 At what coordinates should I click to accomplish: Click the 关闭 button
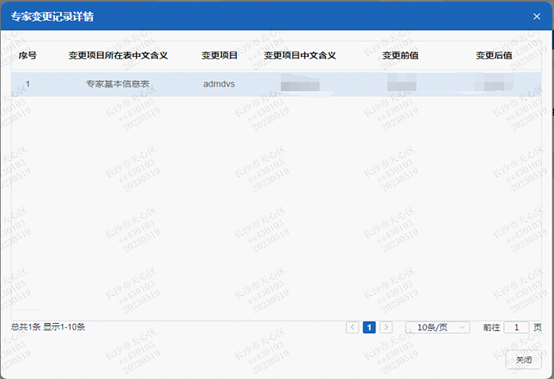523,360
